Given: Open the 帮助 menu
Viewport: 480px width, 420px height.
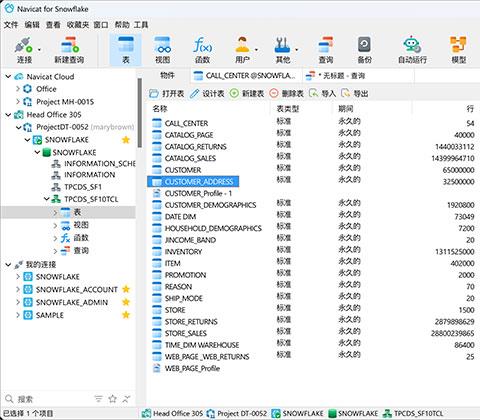Looking at the screenshot, I should coord(122,25).
